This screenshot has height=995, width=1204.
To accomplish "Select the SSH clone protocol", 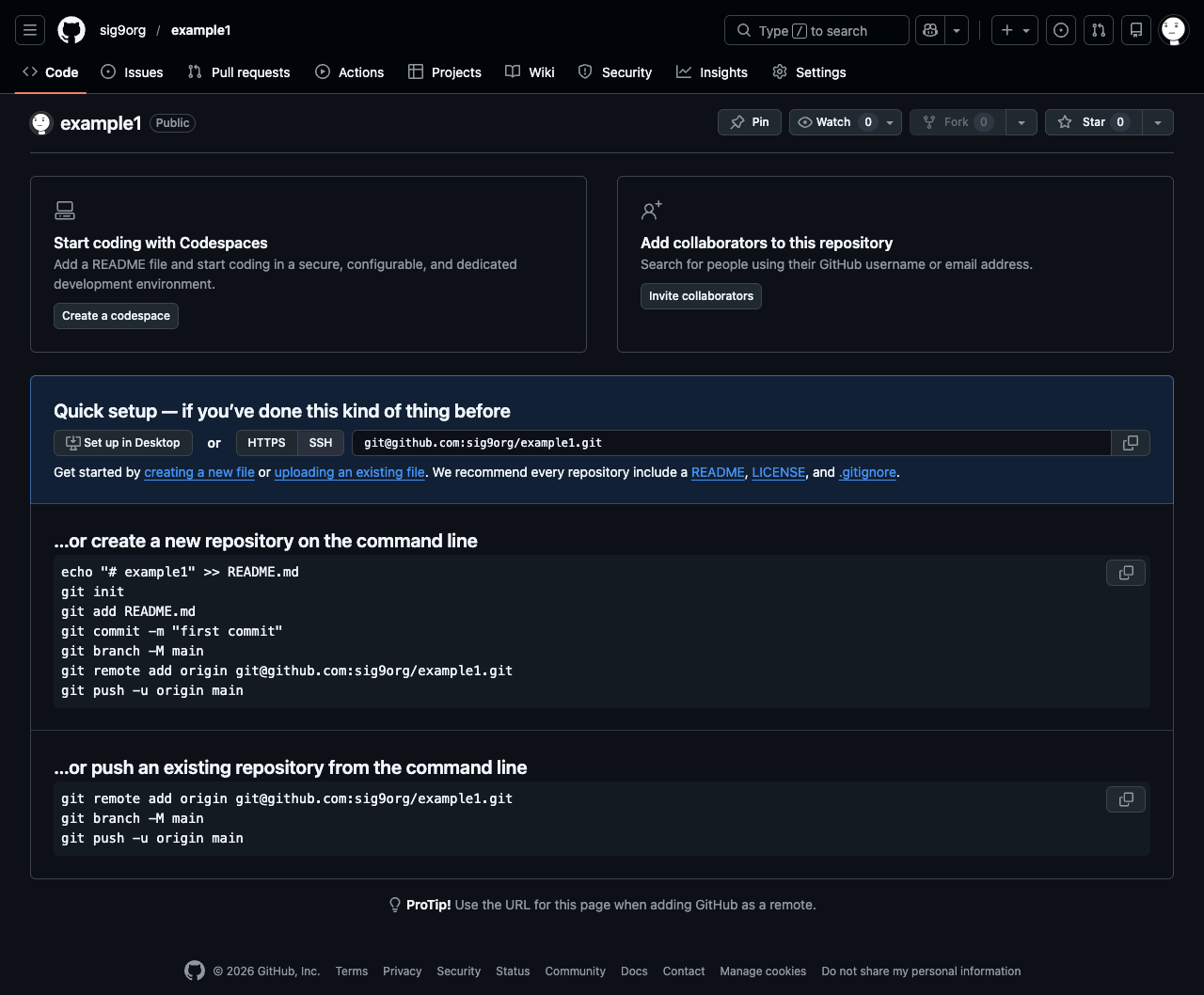I will pyautogui.click(x=321, y=443).
